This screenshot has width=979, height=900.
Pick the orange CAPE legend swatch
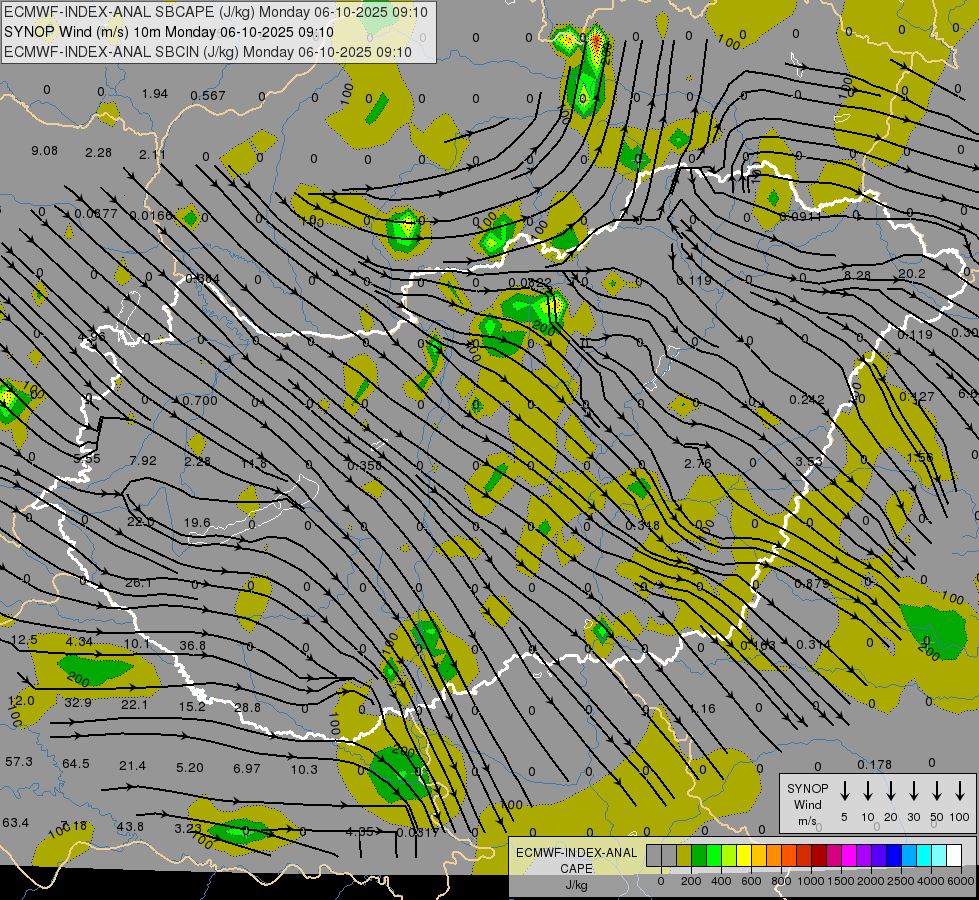pos(774,856)
